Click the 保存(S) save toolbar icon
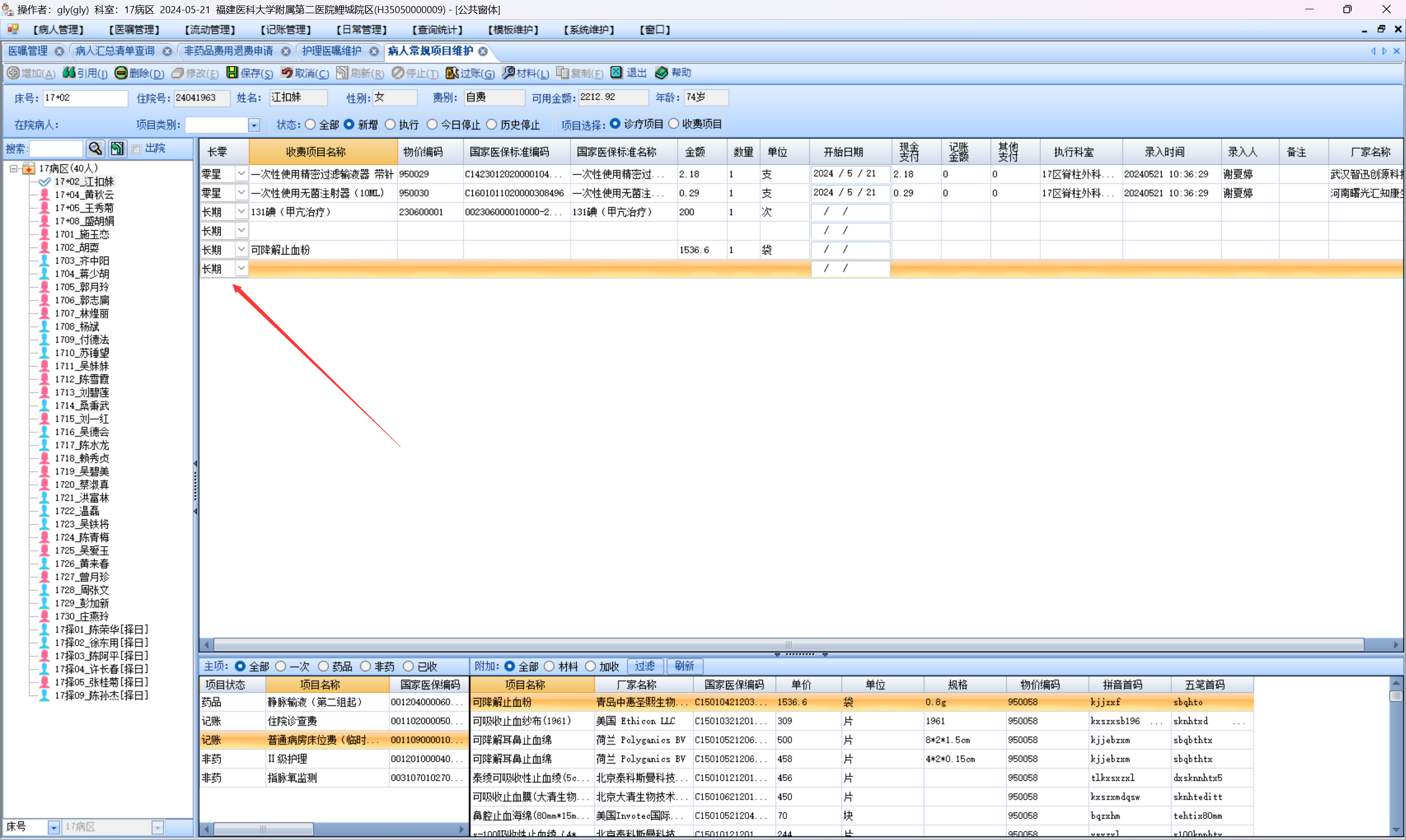Screen dimensions: 1406x840 click(x=232, y=72)
